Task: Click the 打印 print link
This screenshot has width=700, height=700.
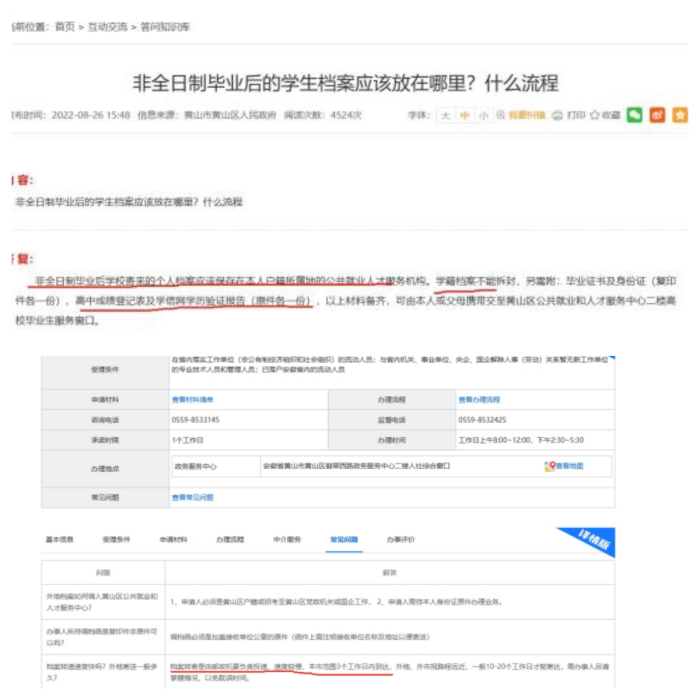Action: (x=576, y=115)
